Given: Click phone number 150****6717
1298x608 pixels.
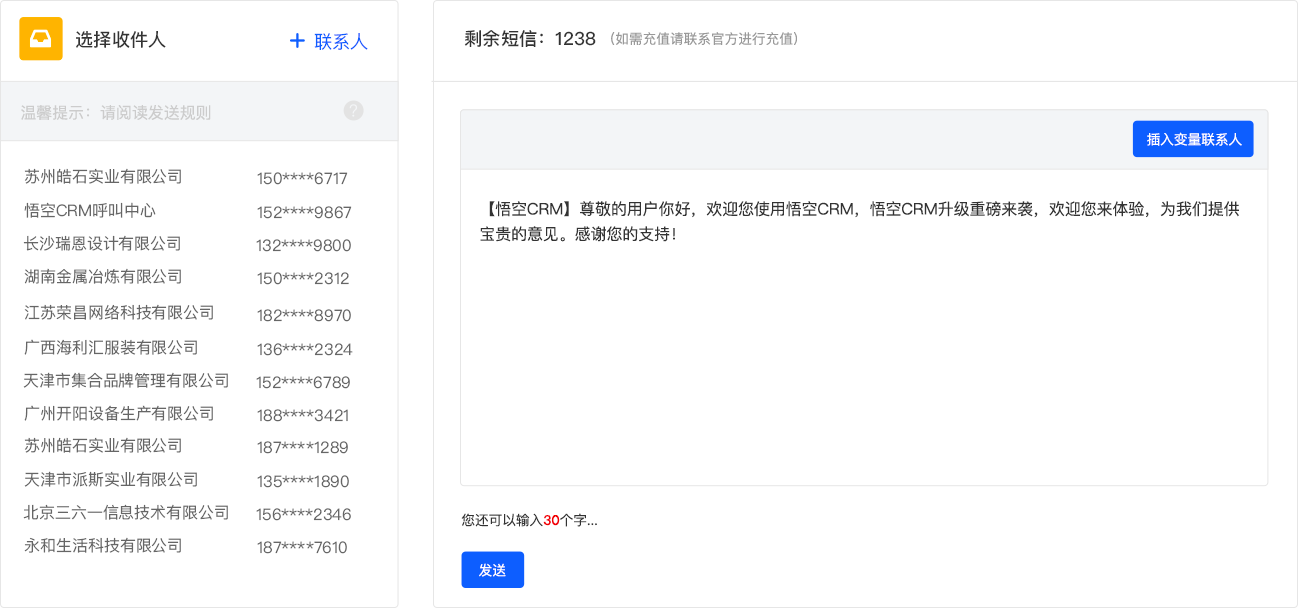Looking at the screenshot, I should [302, 179].
